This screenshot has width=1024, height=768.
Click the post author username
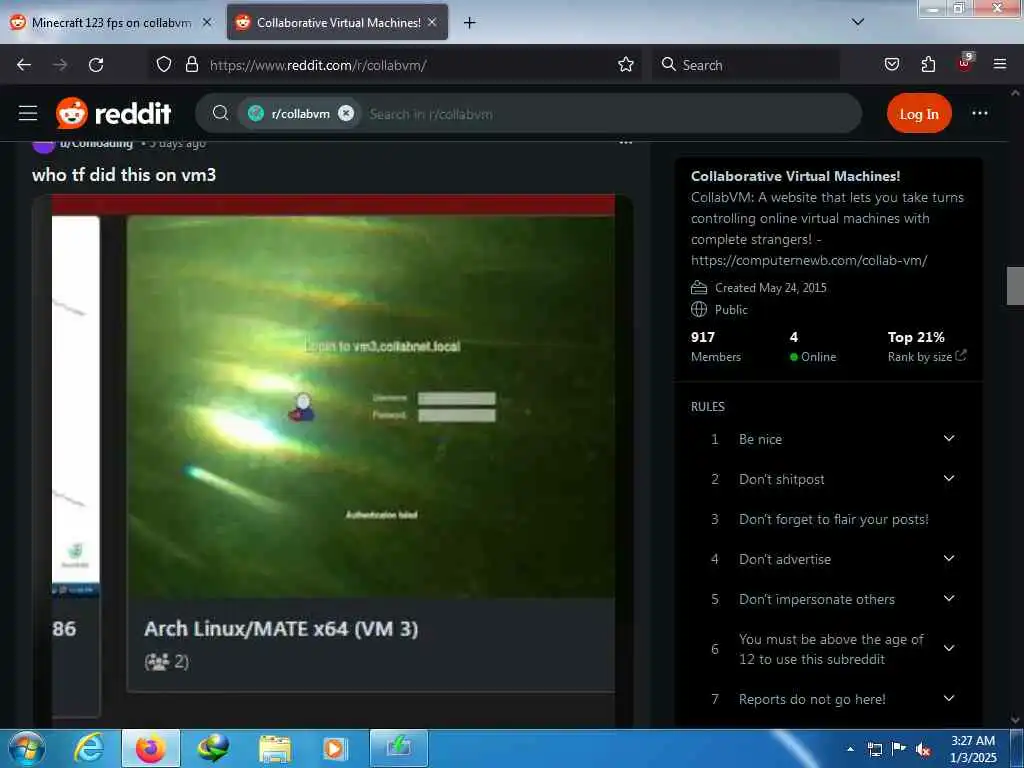coord(96,144)
